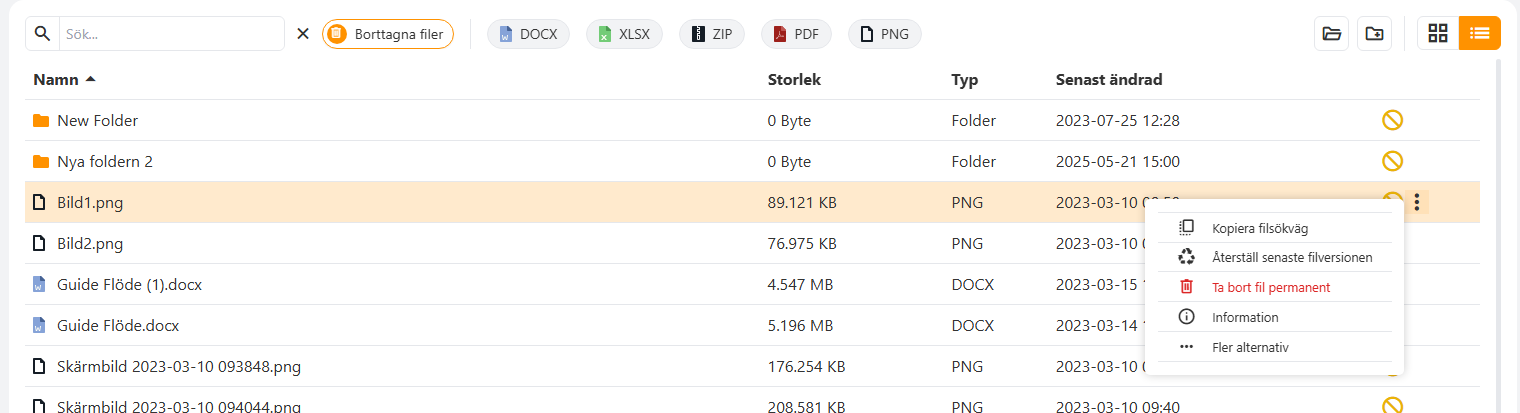Click the deleted status icon for Nya foldern 2
The width and height of the screenshot is (1520, 413).
point(1392,161)
